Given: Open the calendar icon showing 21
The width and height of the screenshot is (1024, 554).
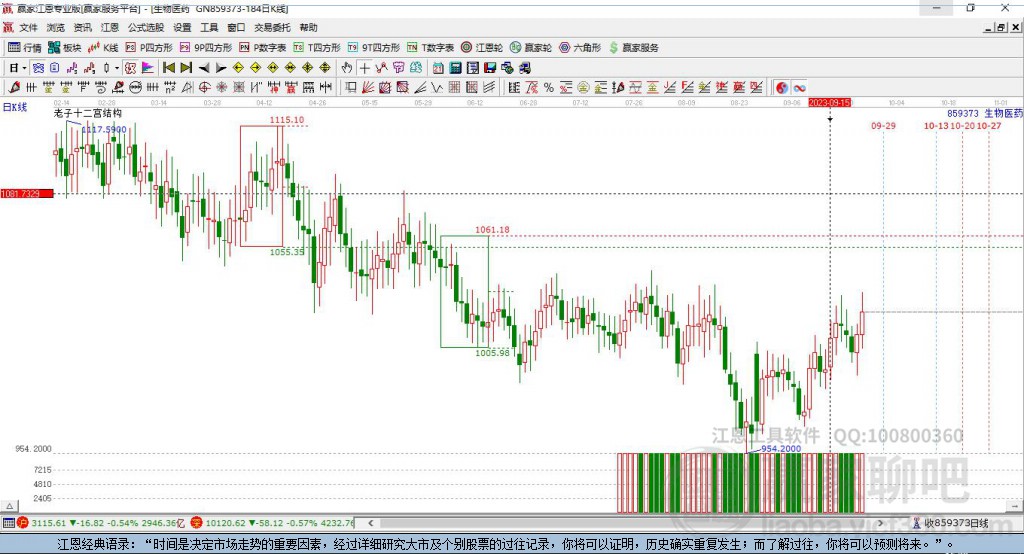Looking at the screenshot, I should [x=438, y=68].
